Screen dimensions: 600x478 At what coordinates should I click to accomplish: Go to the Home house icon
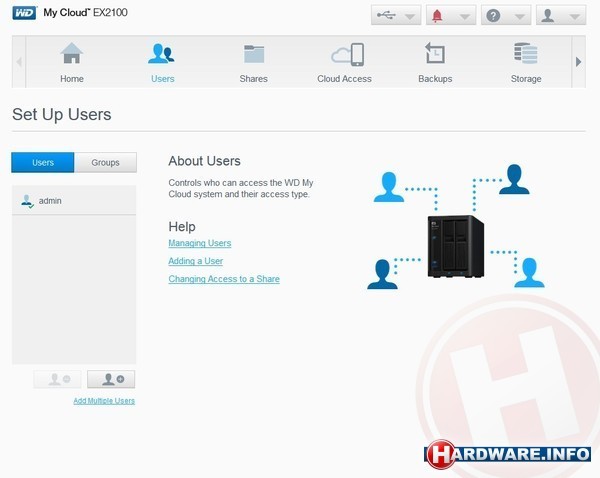[x=72, y=53]
